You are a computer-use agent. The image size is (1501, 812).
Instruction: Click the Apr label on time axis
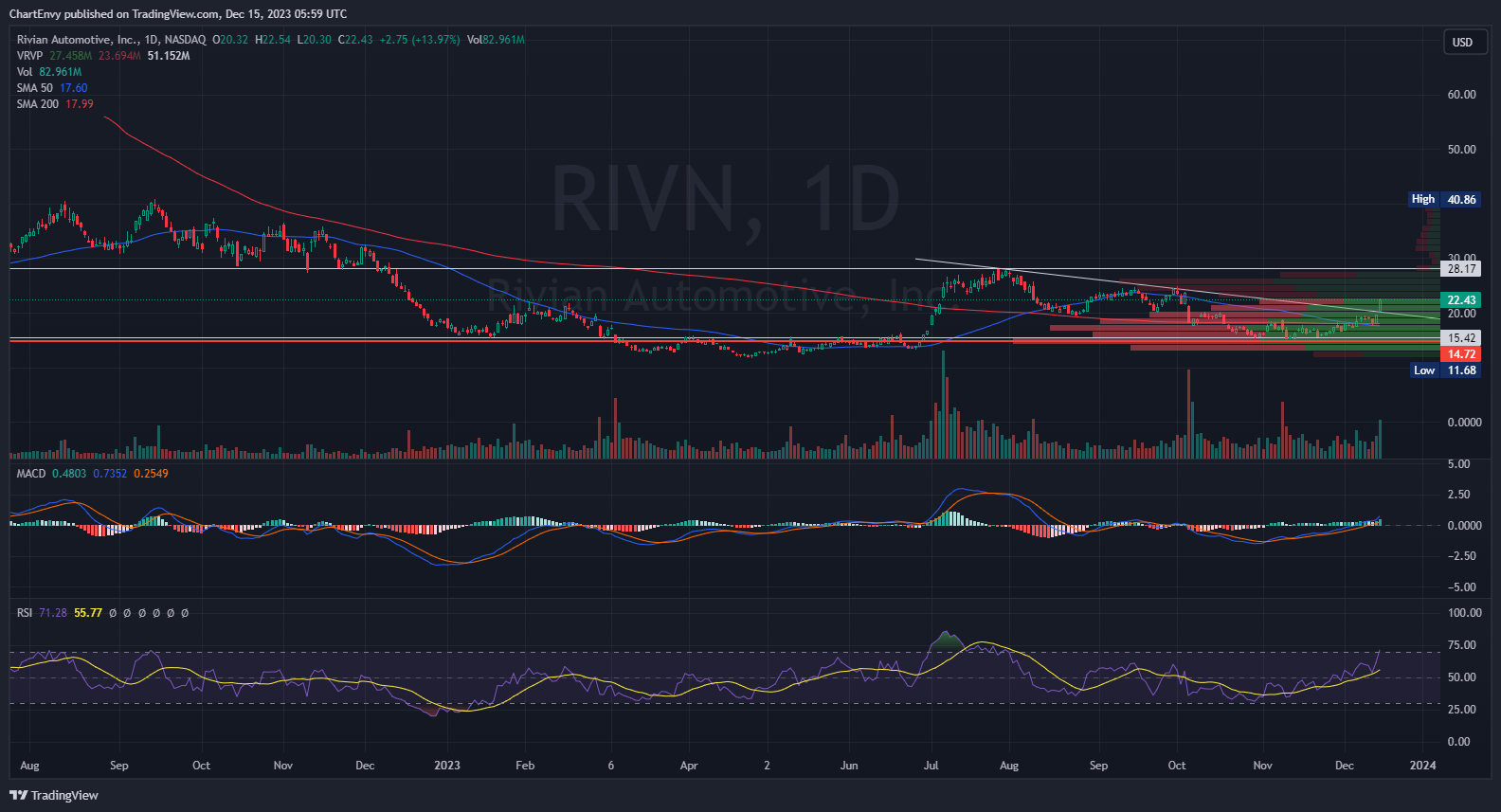pos(689,766)
